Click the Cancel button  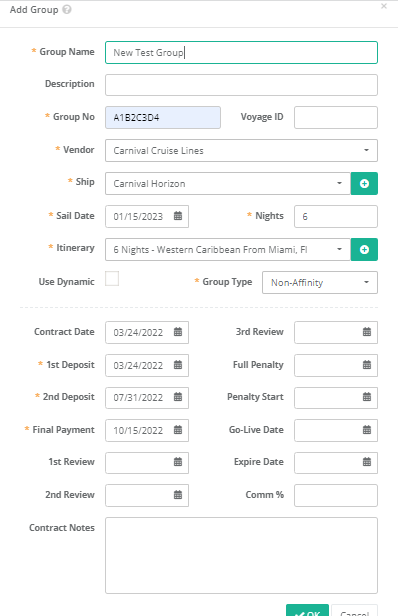pos(354,610)
